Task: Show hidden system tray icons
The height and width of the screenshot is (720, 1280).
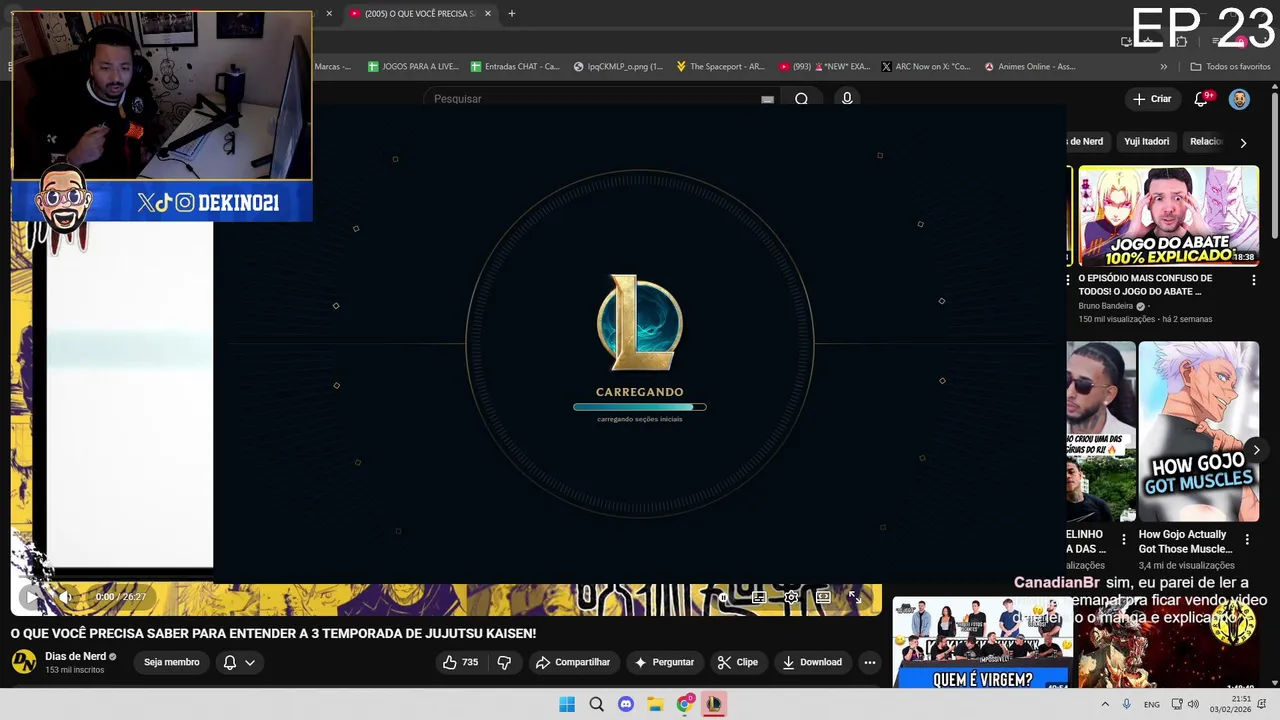Action: pos(1105,704)
